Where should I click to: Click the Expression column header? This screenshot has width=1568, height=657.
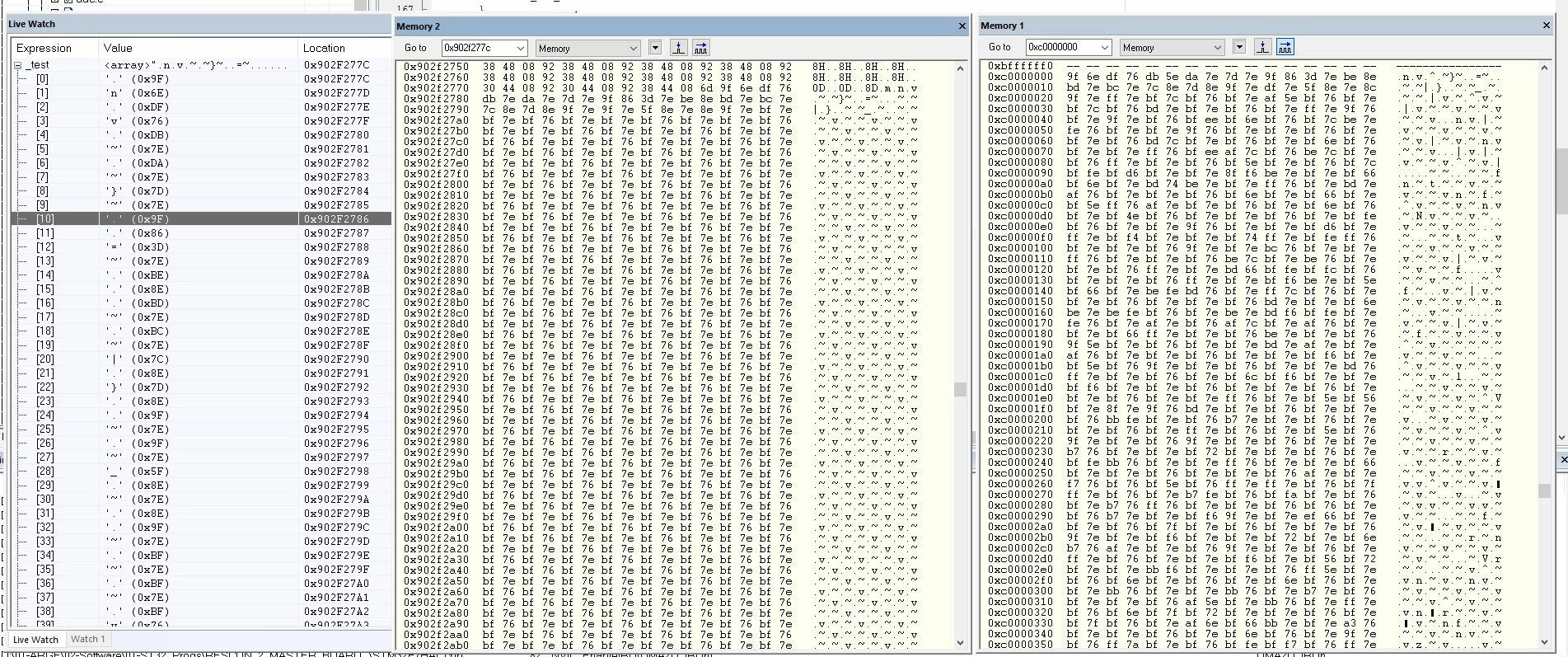pyautogui.click(x=55, y=48)
